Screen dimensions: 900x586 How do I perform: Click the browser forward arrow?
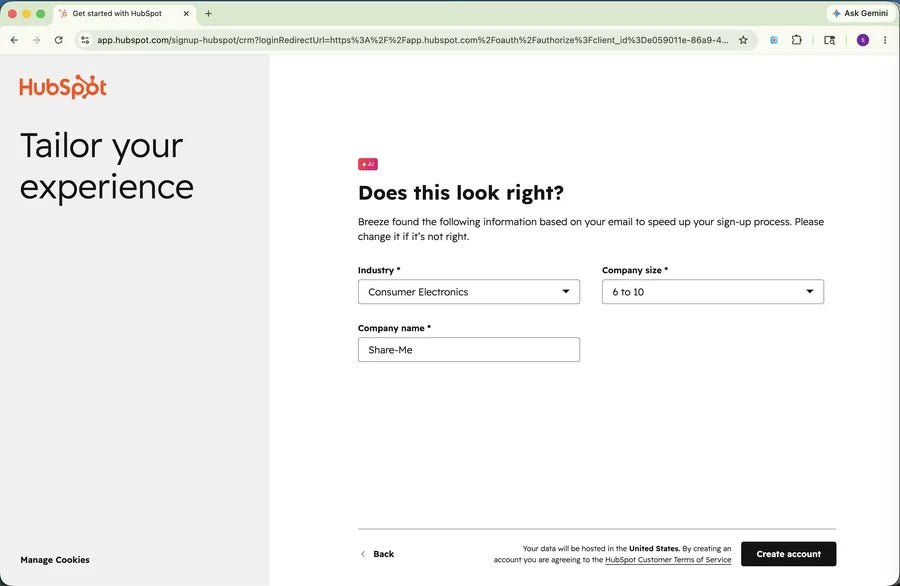(x=36, y=40)
